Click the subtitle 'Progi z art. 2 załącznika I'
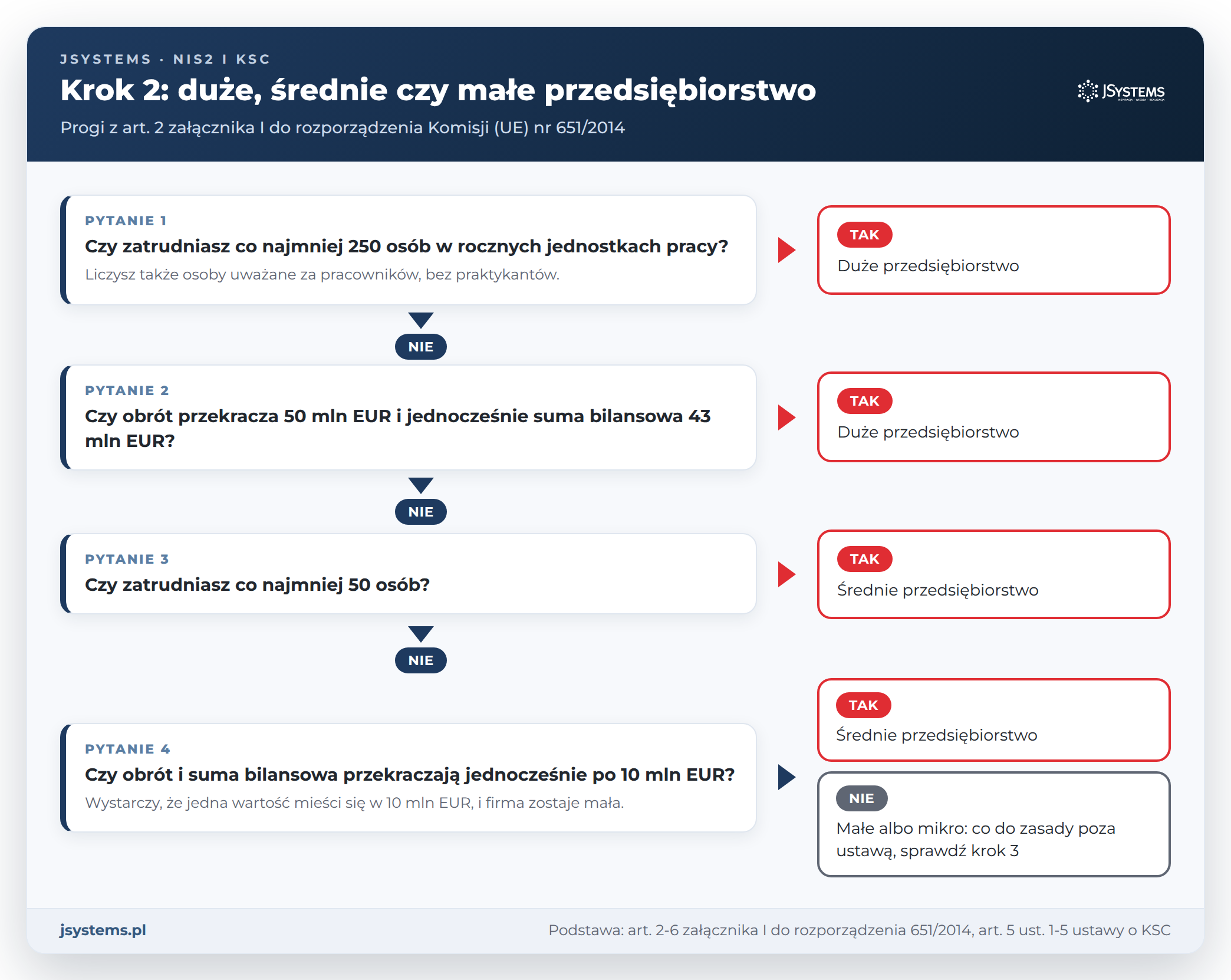Viewport: 1231px width, 980px height. [x=343, y=127]
